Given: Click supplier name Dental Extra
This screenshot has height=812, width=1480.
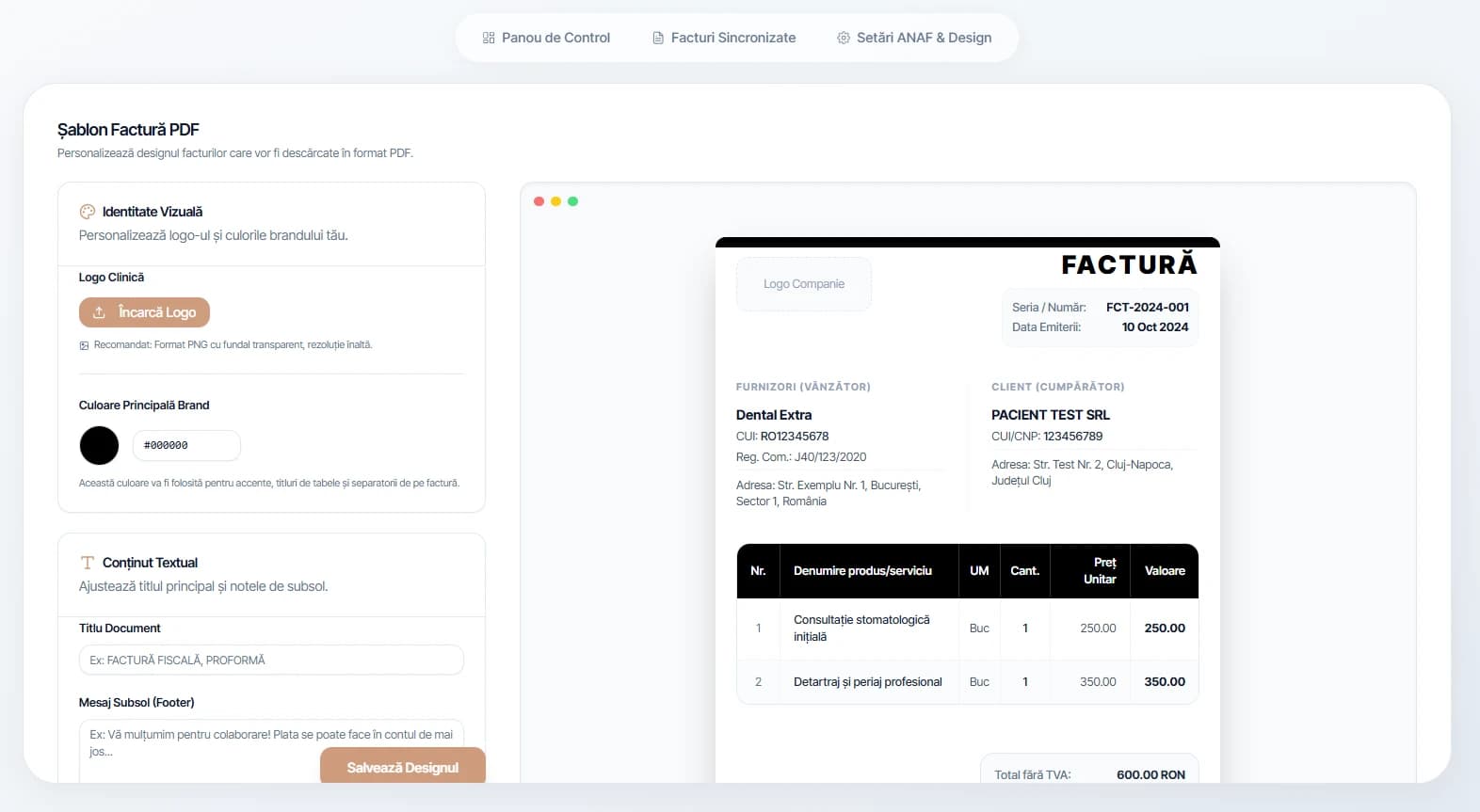Looking at the screenshot, I should [774, 415].
